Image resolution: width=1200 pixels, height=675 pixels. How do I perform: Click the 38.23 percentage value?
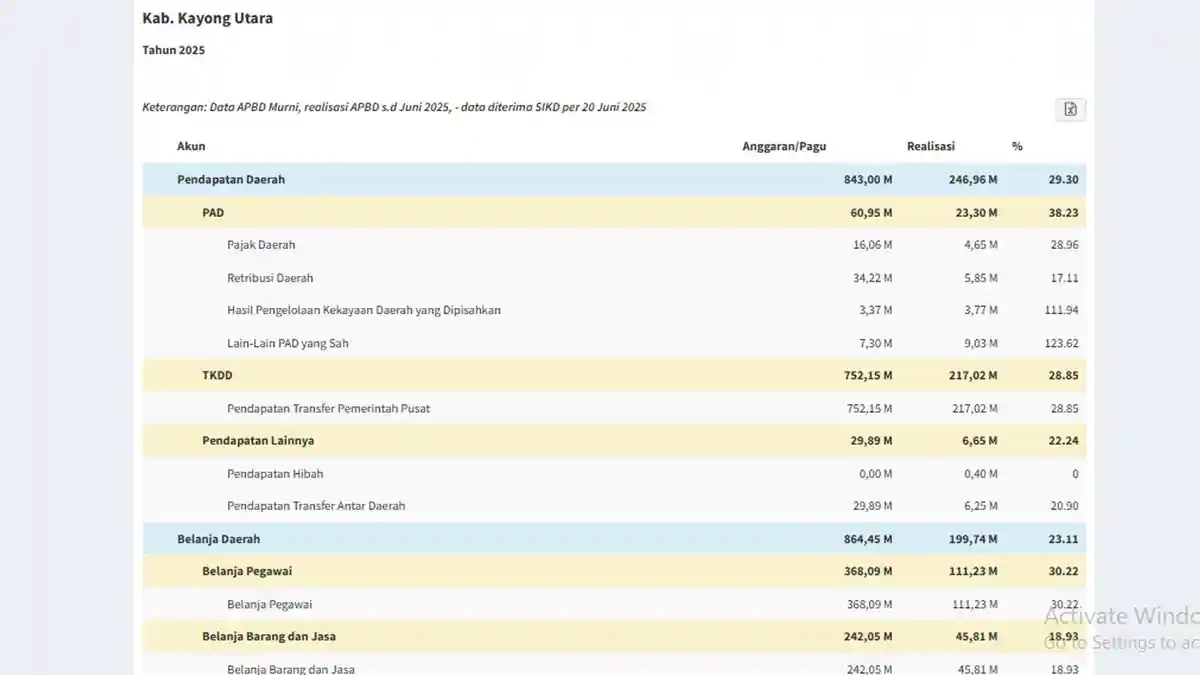1063,213
